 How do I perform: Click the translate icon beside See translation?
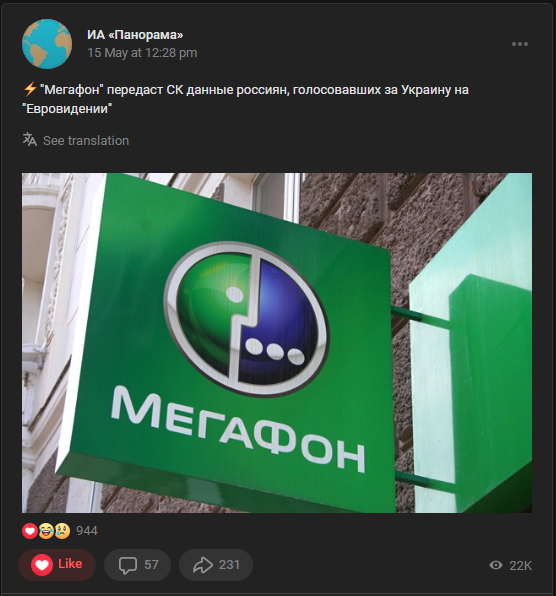(30, 139)
